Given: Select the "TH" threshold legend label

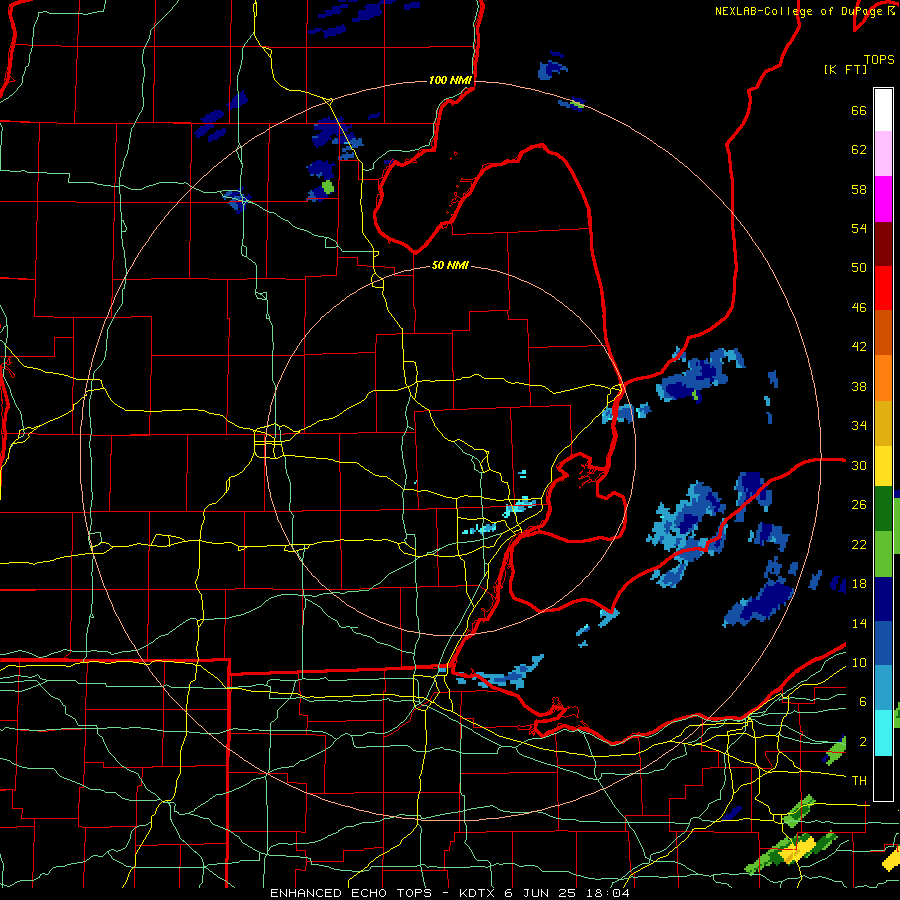Looking at the screenshot, I should pyautogui.click(x=859, y=781).
